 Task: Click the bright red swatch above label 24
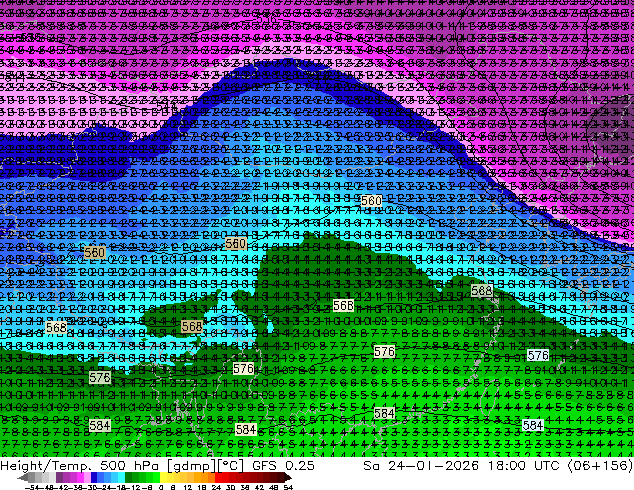[218, 478]
